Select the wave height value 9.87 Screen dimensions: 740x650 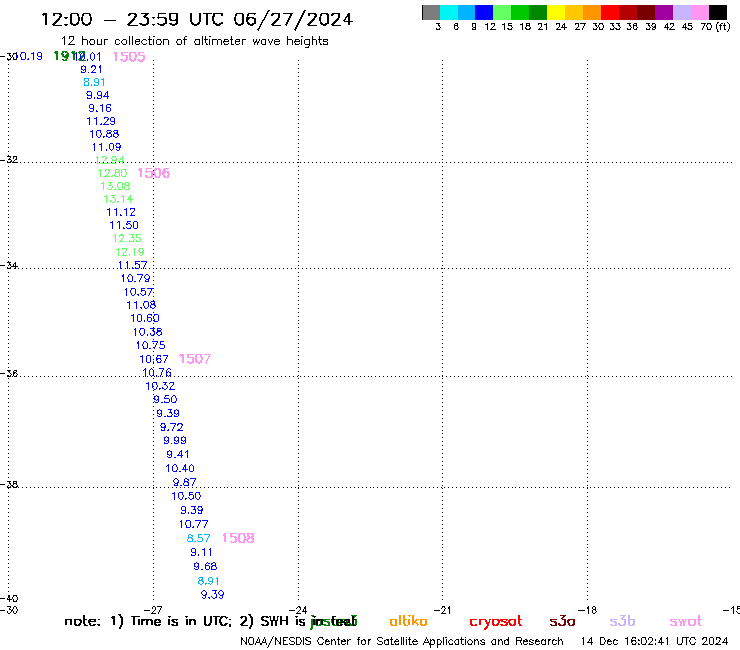184,482
